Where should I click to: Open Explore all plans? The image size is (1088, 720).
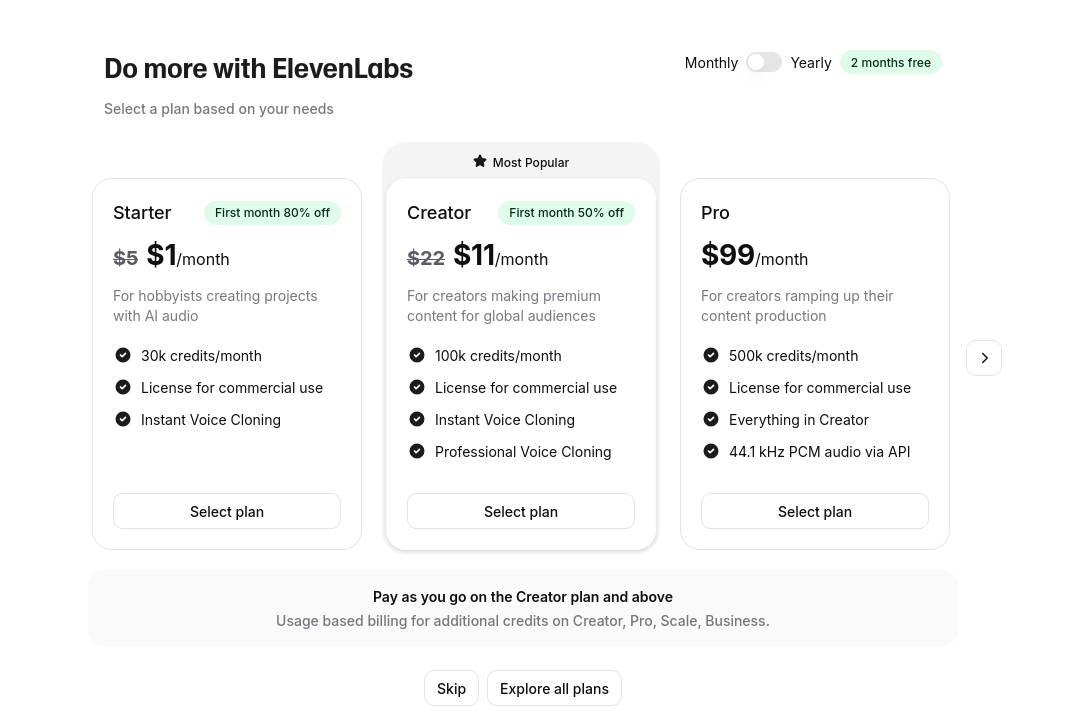click(x=554, y=688)
